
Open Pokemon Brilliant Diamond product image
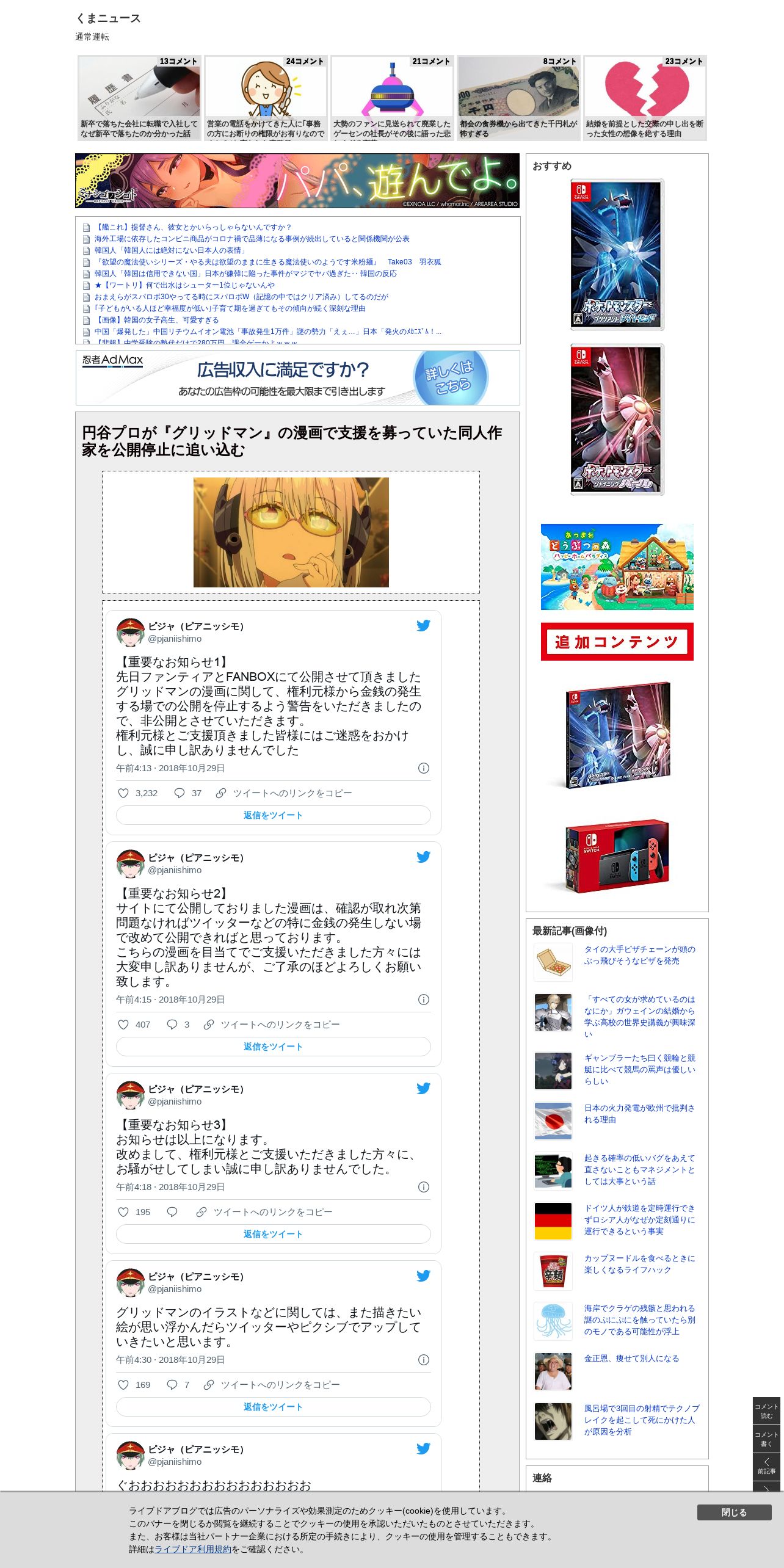(617, 255)
